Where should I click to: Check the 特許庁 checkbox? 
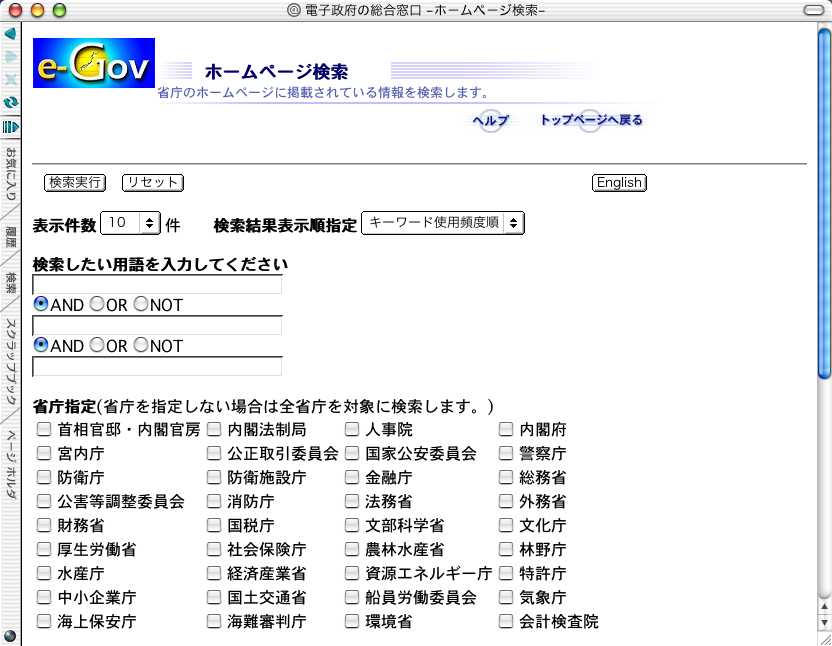(x=506, y=573)
